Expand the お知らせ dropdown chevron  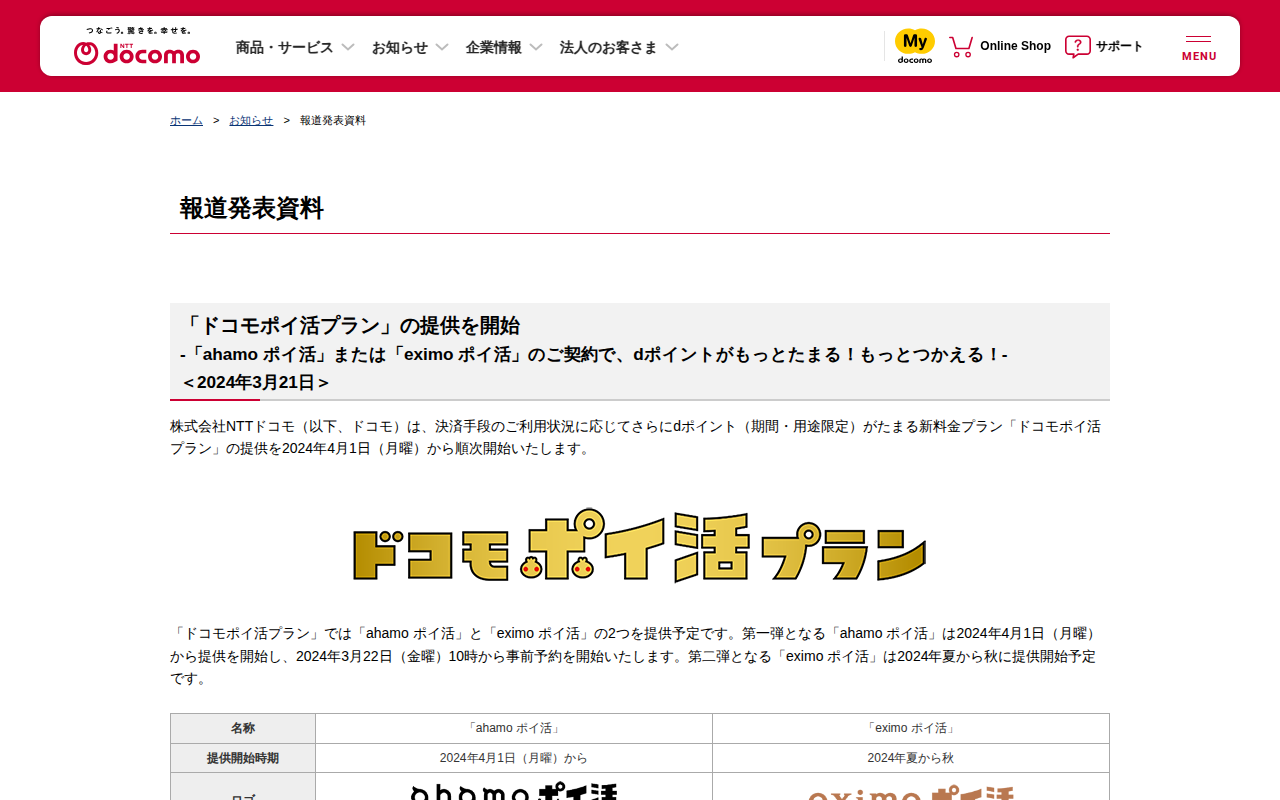coord(442,47)
